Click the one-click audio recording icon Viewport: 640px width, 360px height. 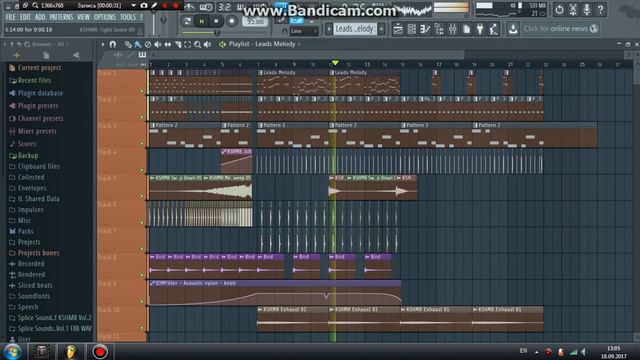point(573,9)
